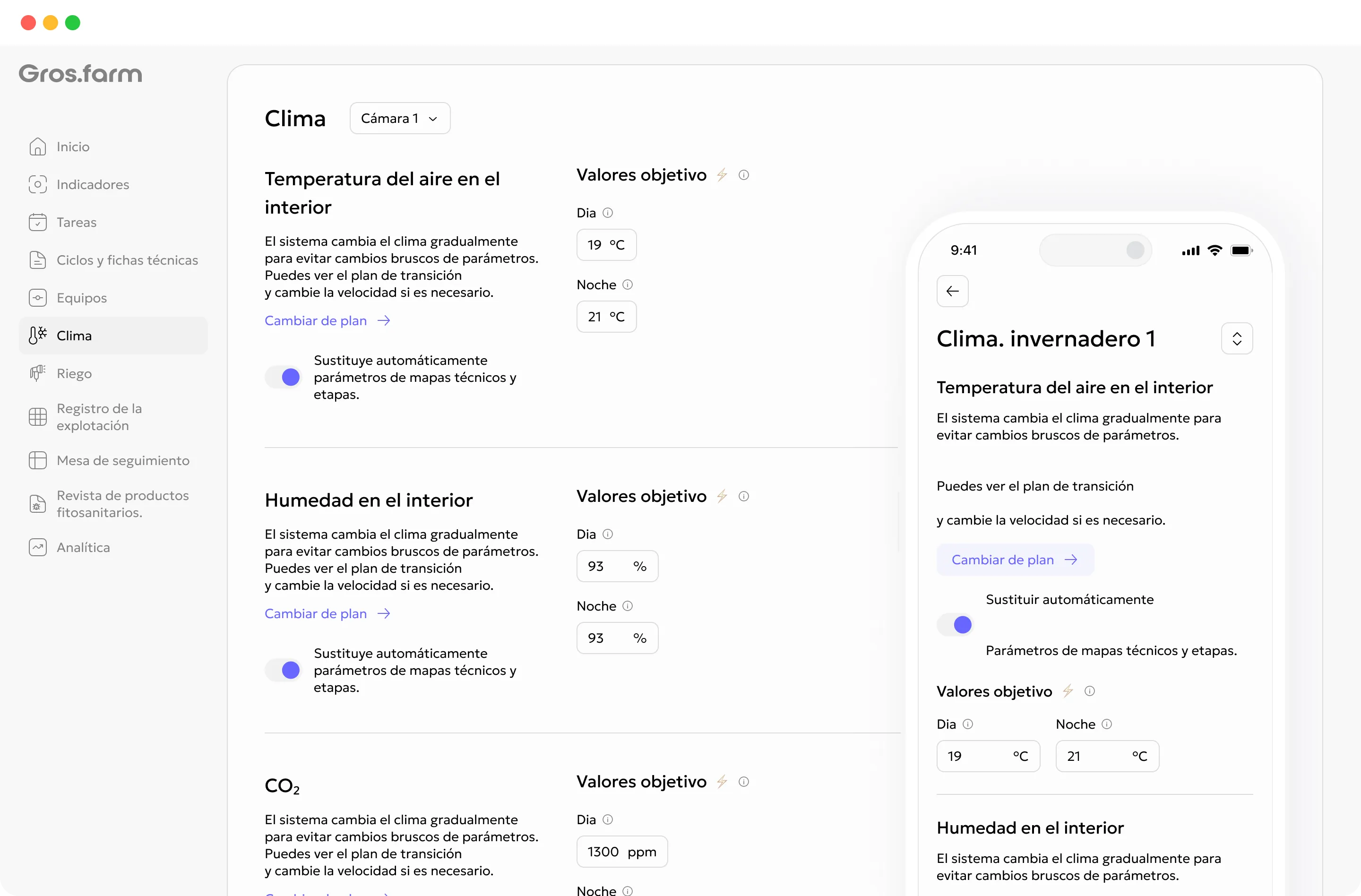Click info icon beside temperature Valores objetivo

point(743,175)
